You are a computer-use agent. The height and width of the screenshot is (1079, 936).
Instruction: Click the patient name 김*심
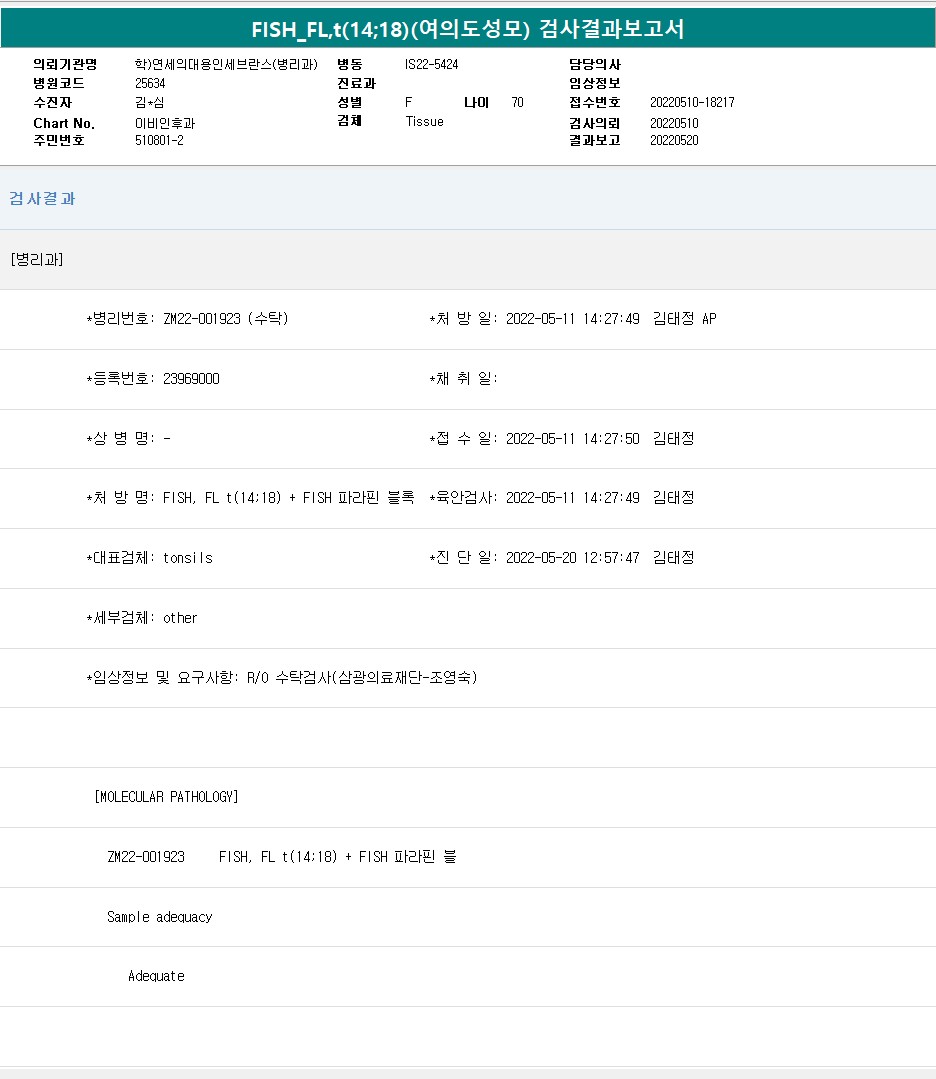(149, 103)
